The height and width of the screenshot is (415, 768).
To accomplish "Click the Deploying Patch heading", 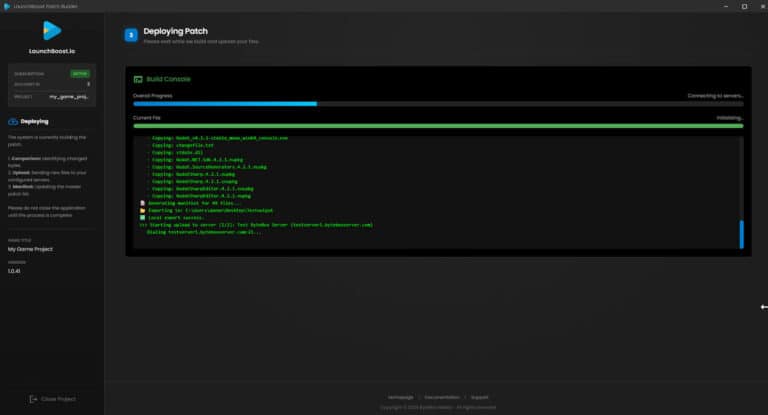I will click(x=175, y=31).
